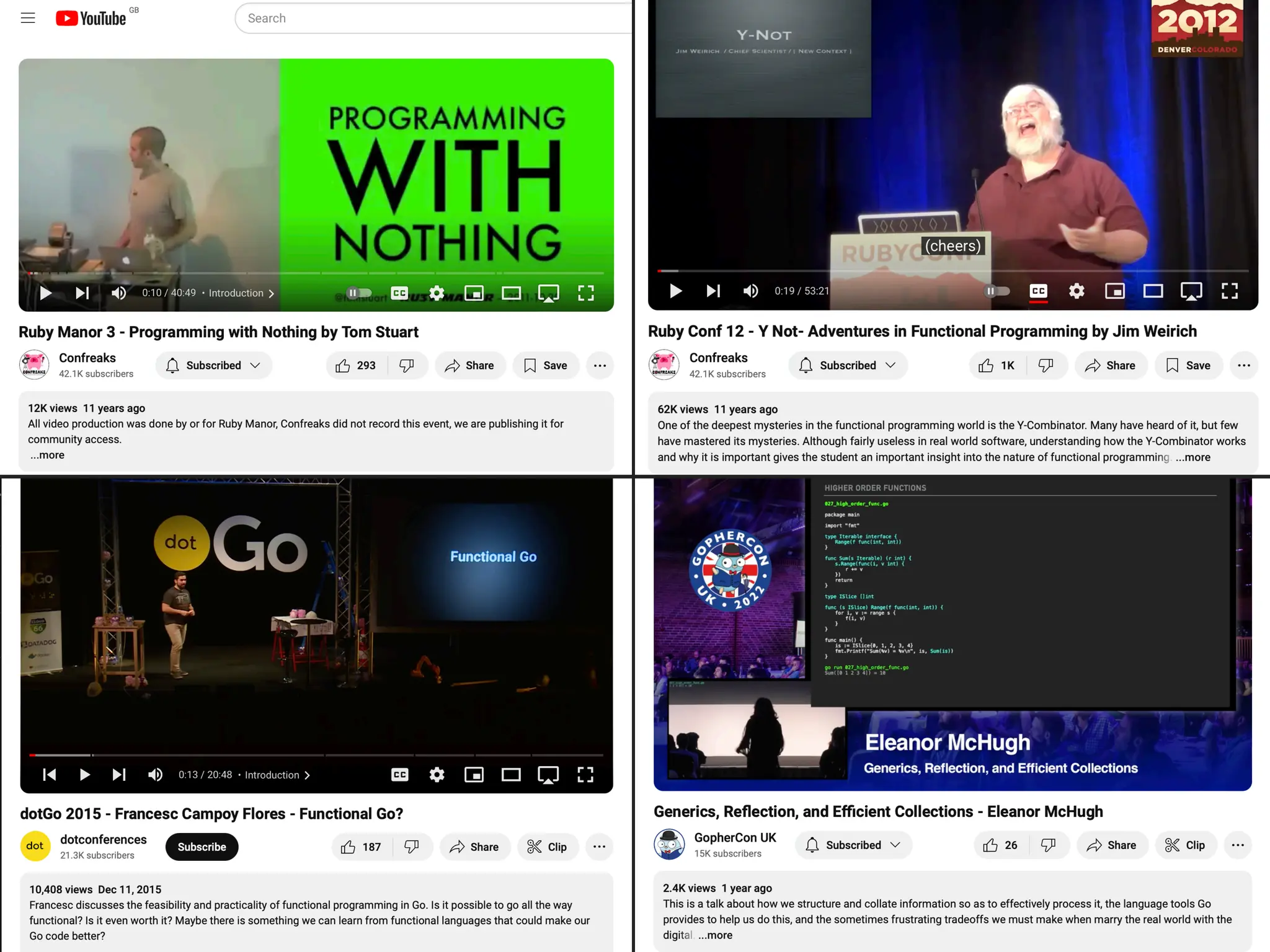Expand Subscribed dropdown for GopherCon UK
Screen dimensions: 1270x952
tap(853, 845)
